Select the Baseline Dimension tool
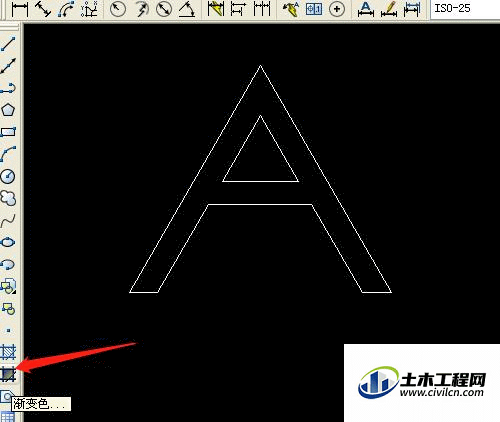Image resolution: width=500 pixels, height=422 pixels. click(x=238, y=9)
